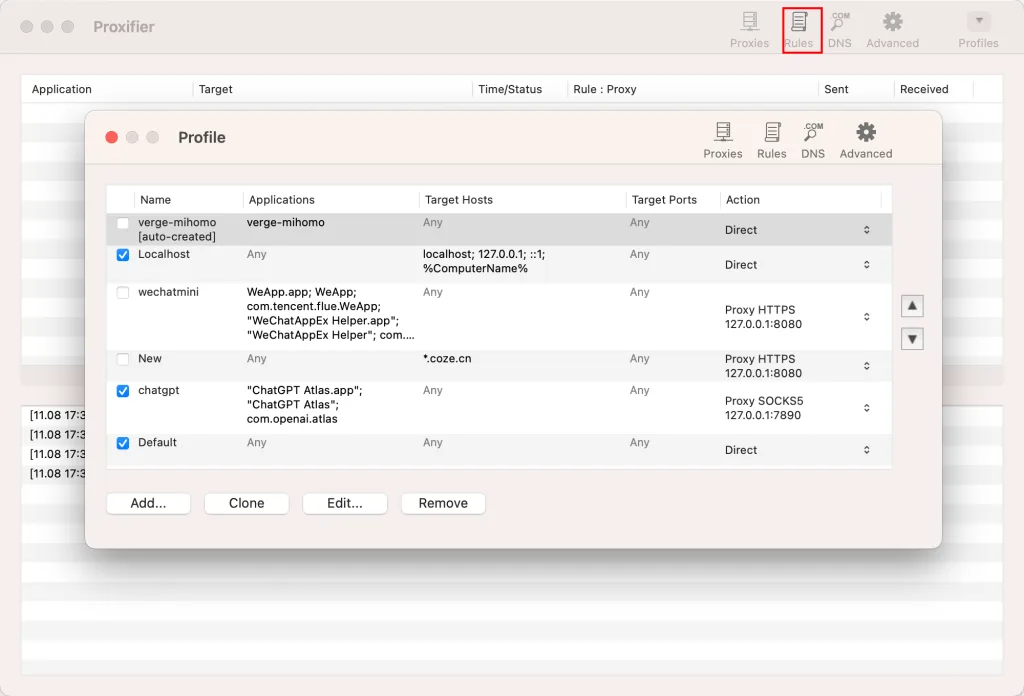Disable the Localhost rule checkbox

click(122, 255)
